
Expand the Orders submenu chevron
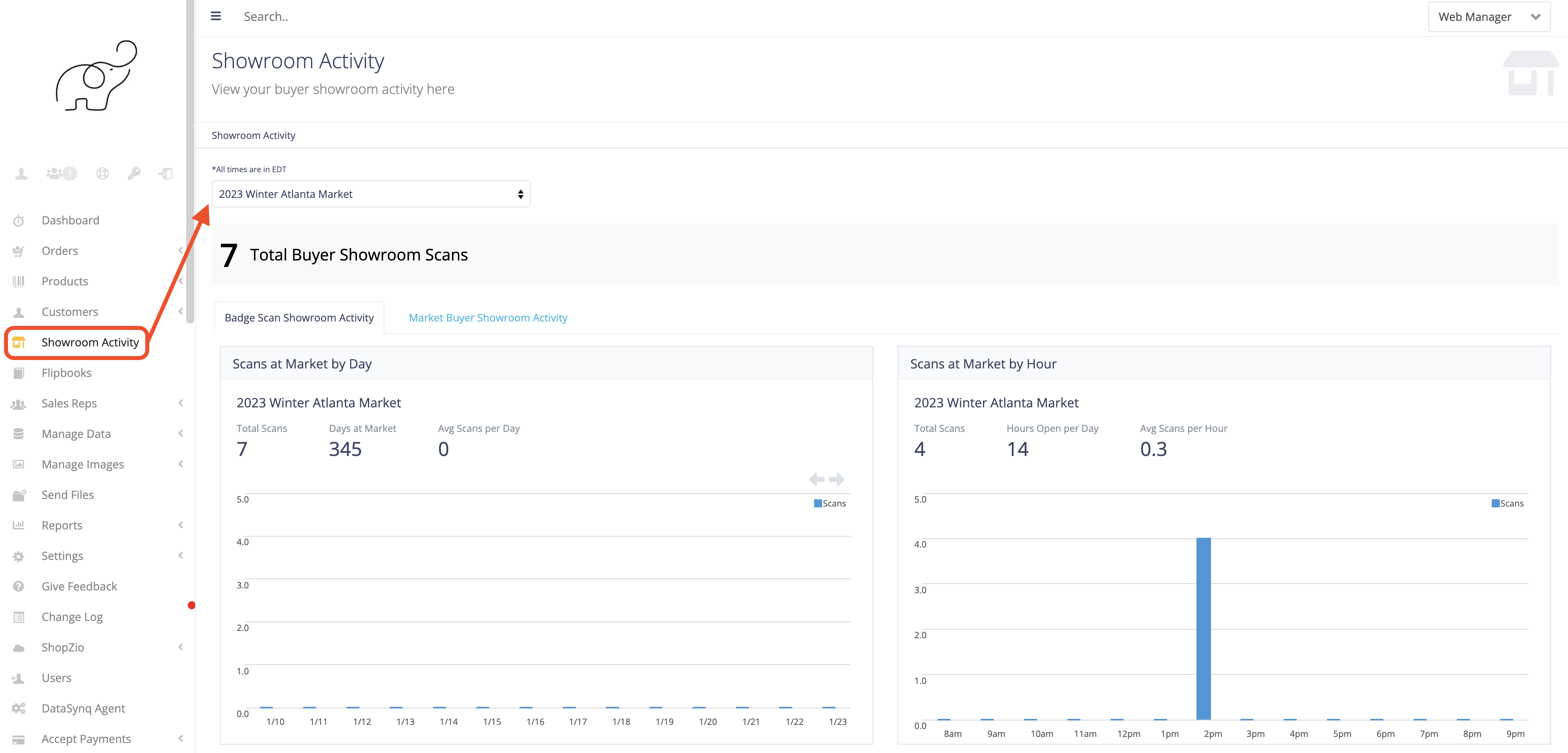[x=181, y=251]
